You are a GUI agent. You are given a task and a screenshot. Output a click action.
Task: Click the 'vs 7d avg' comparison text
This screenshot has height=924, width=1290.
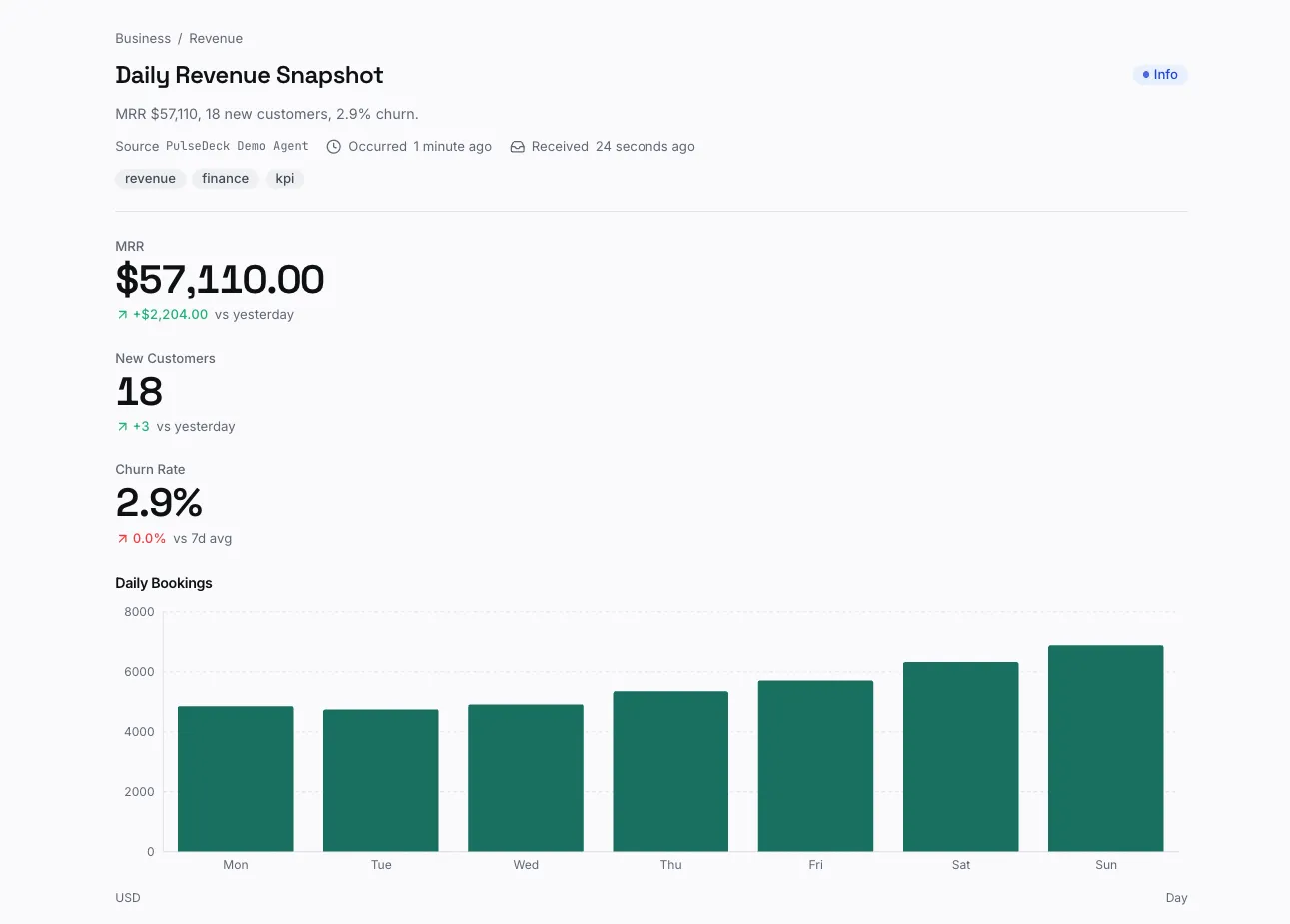coord(203,538)
